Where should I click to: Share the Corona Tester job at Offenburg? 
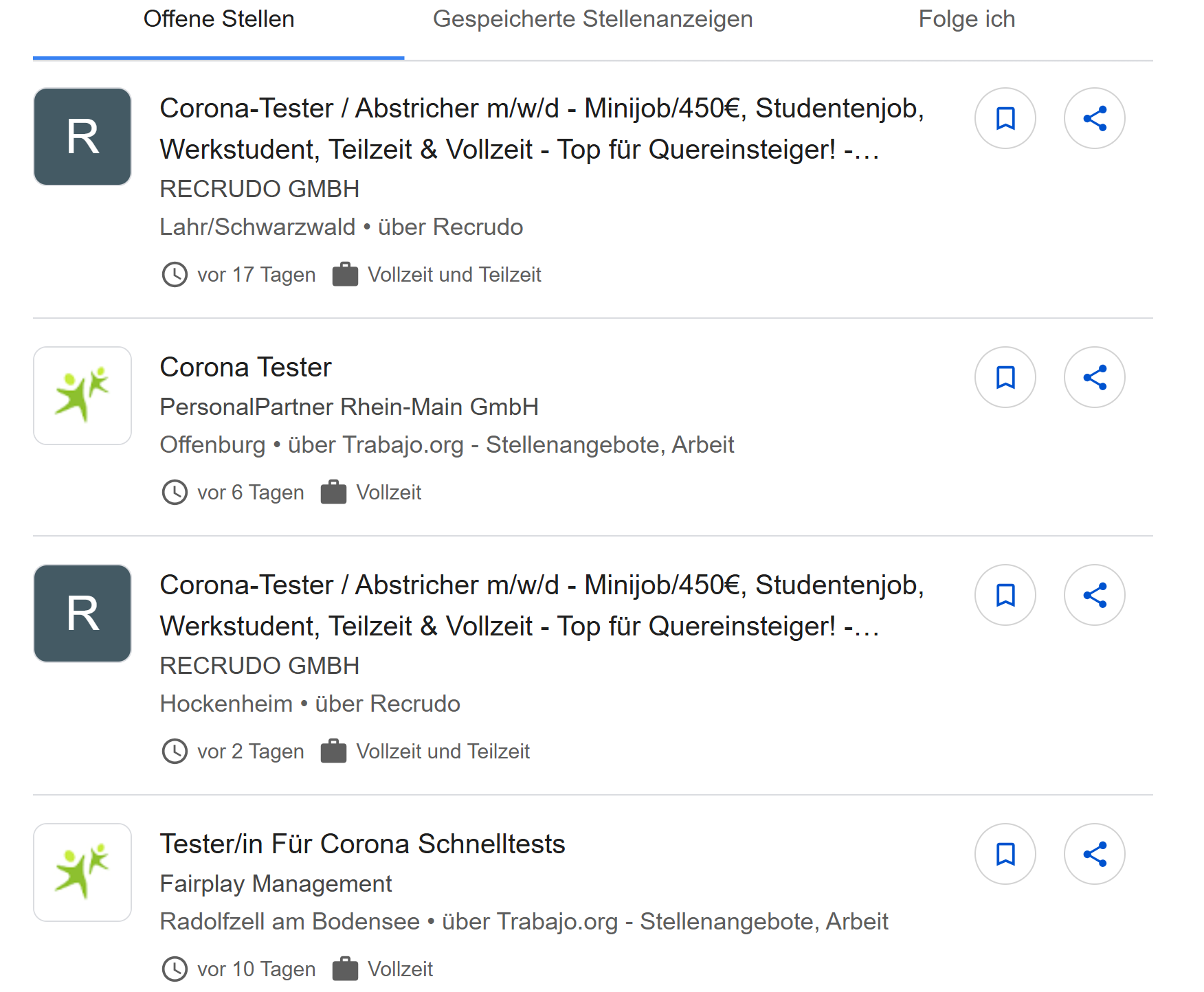coord(1094,377)
